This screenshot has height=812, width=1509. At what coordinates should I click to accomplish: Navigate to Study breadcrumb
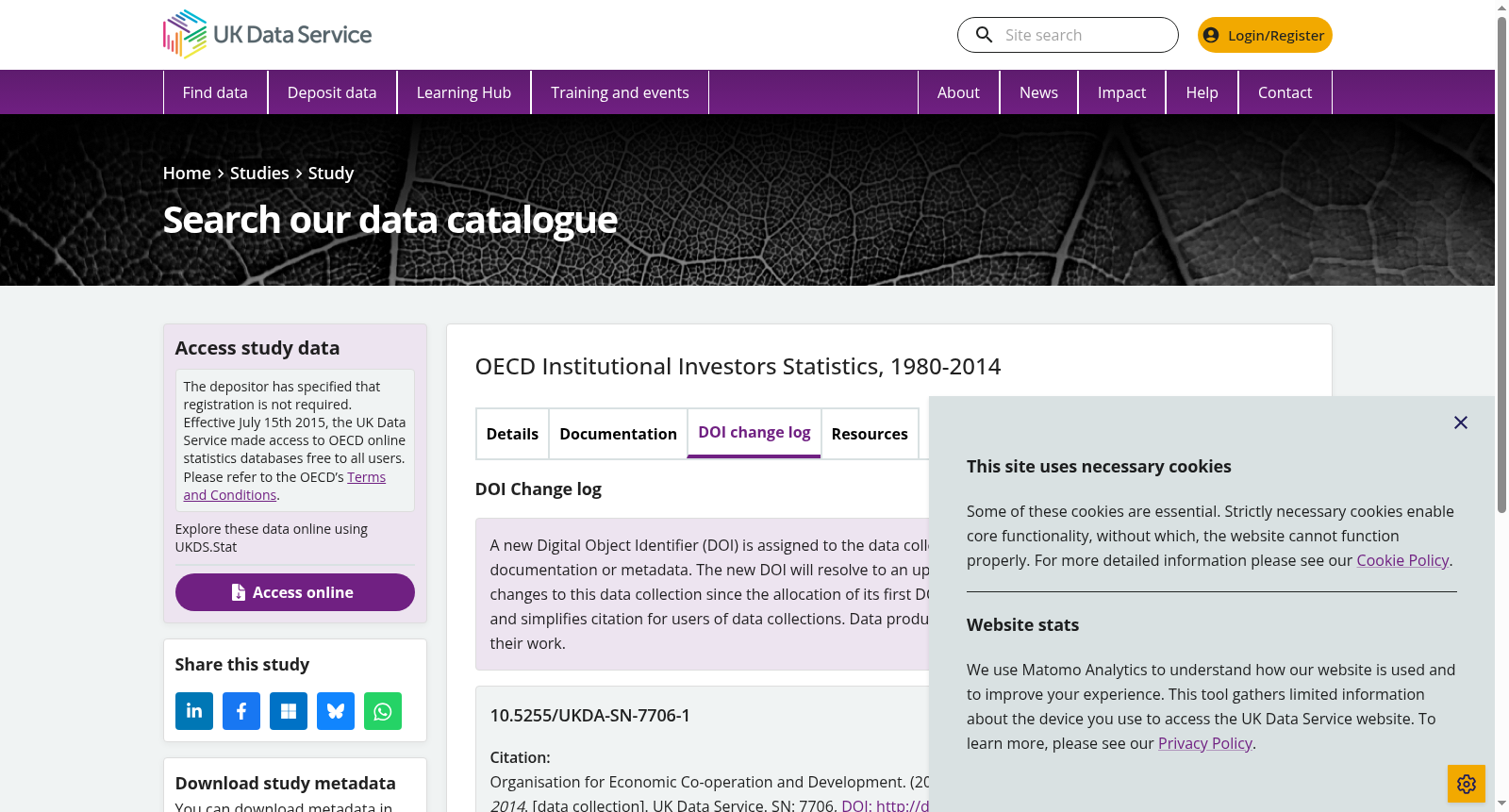point(331,174)
